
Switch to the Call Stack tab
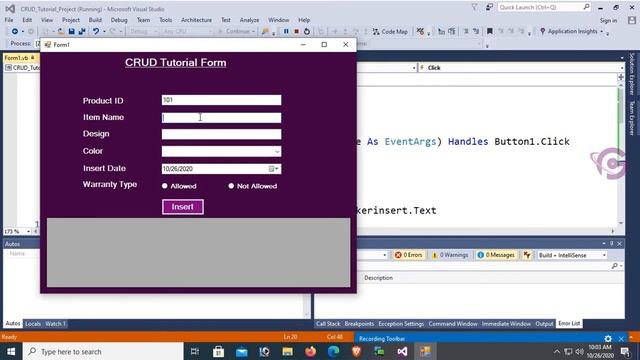click(328, 324)
